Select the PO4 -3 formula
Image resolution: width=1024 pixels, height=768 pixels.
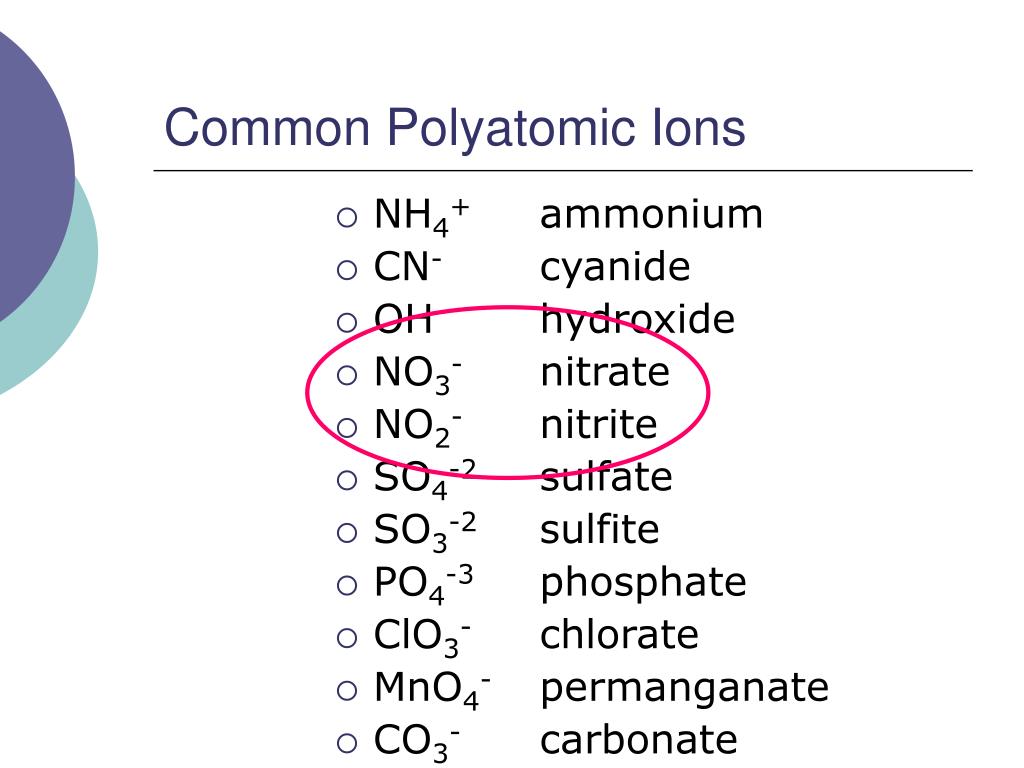(x=423, y=583)
